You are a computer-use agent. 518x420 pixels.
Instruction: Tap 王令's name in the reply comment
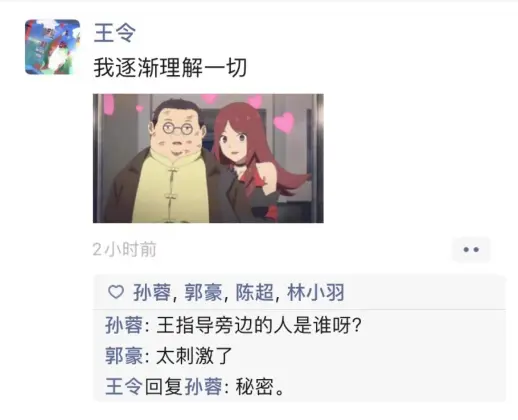point(124,387)
